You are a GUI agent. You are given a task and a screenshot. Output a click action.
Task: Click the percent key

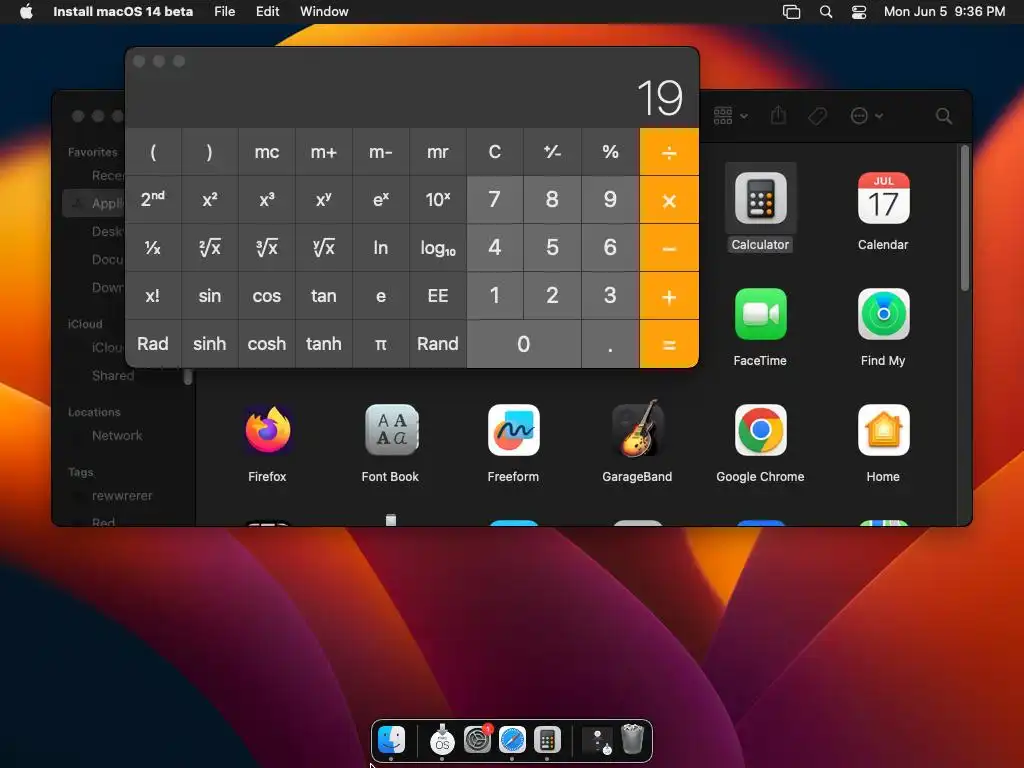pos(610,152)
